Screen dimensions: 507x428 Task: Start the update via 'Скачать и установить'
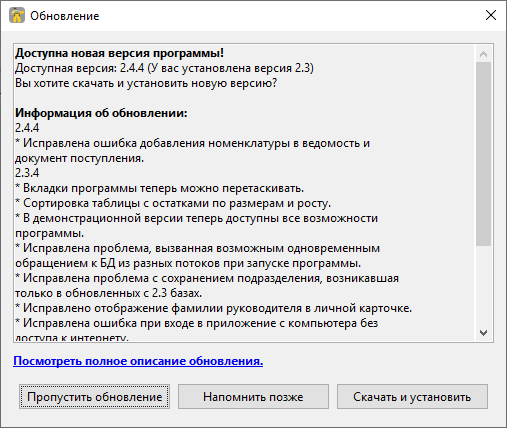coord(412,397)
